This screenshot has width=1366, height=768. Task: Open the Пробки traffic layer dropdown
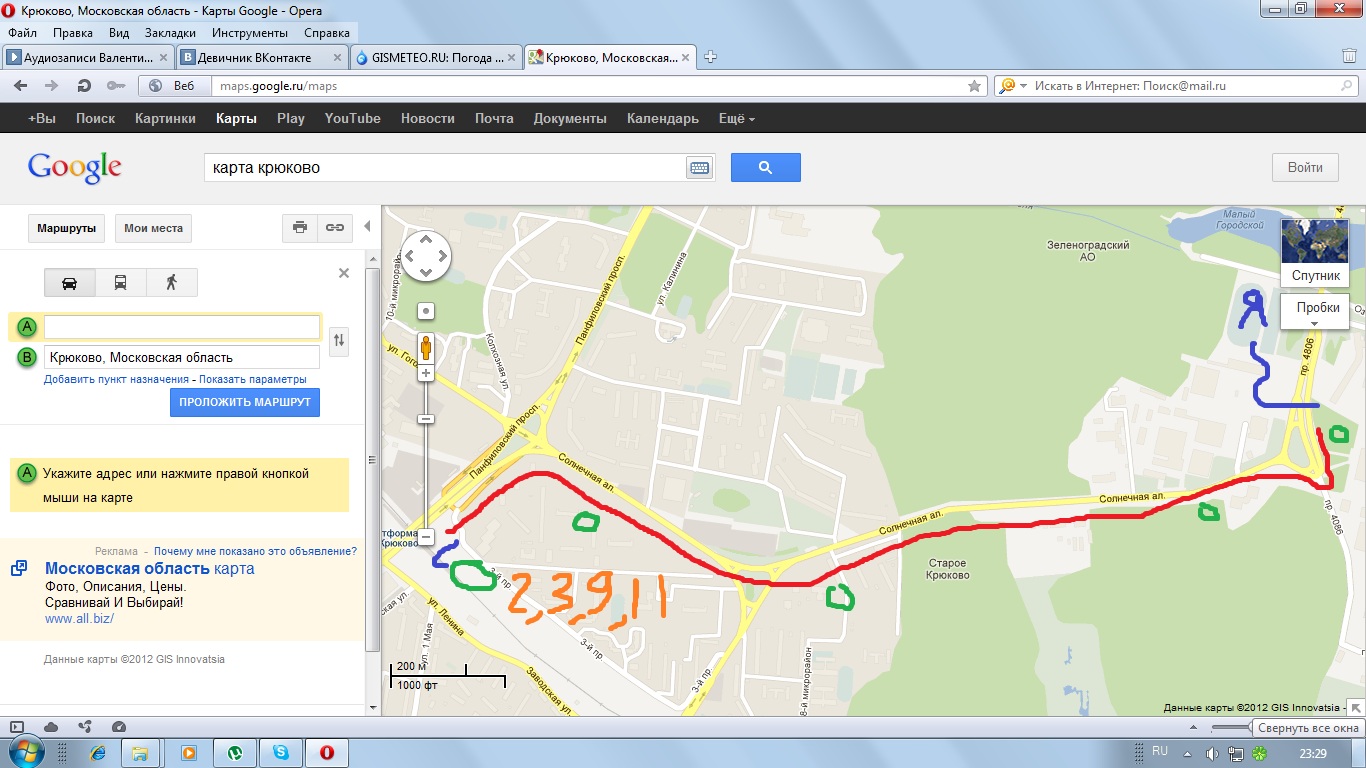1315,312
